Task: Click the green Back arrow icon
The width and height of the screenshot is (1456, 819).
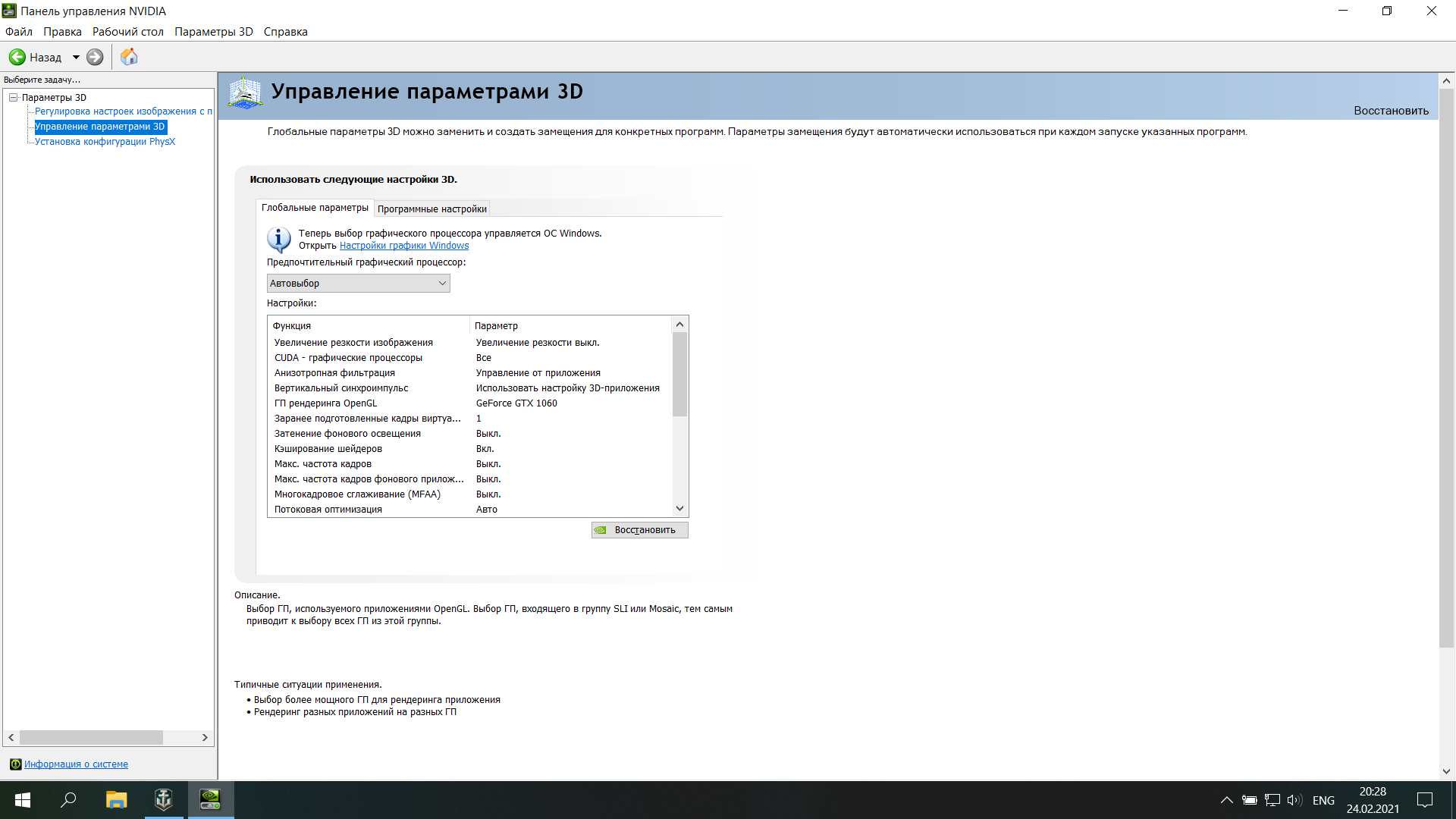Action: click(17, 57)
